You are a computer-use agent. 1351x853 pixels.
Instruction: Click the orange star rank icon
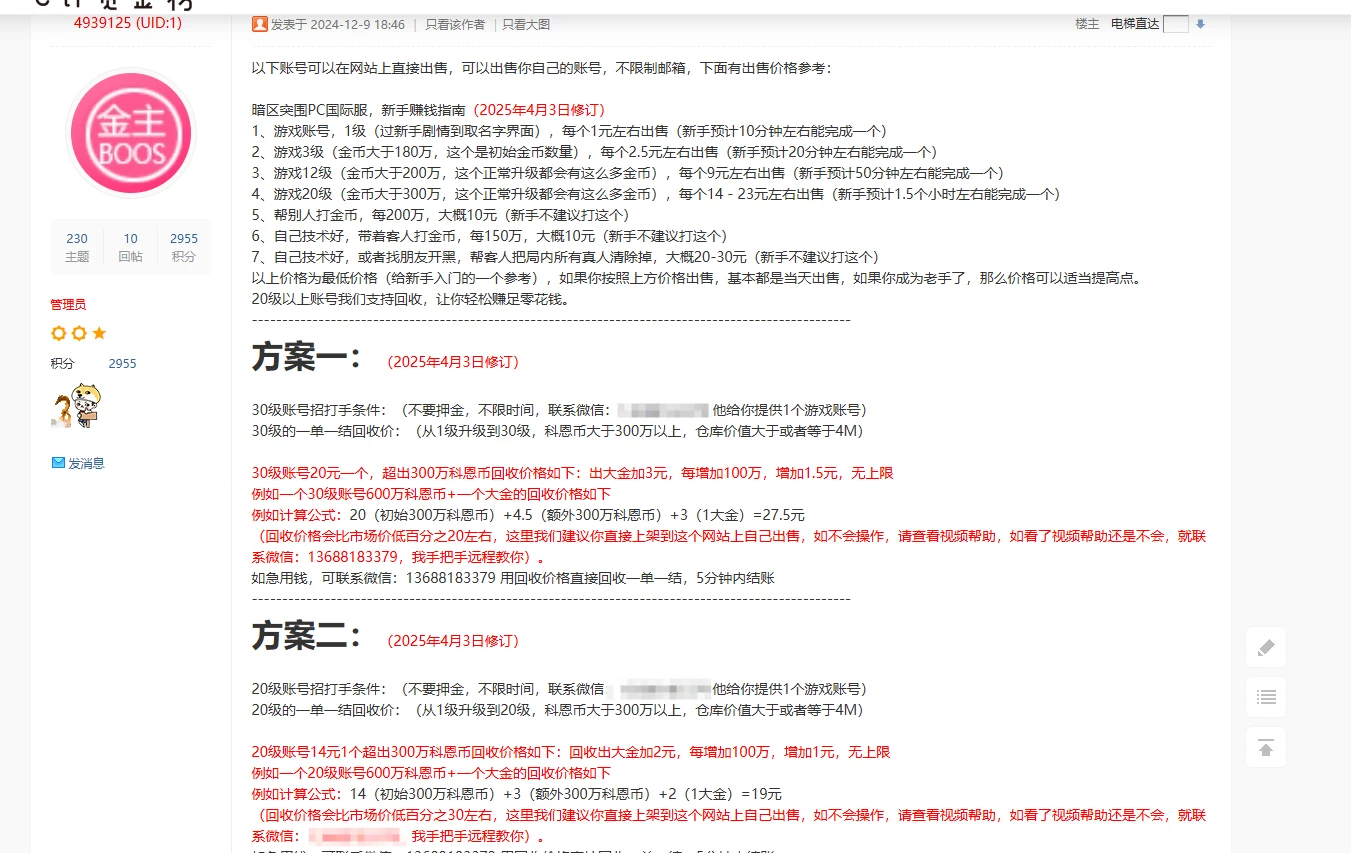click(98, 333)
